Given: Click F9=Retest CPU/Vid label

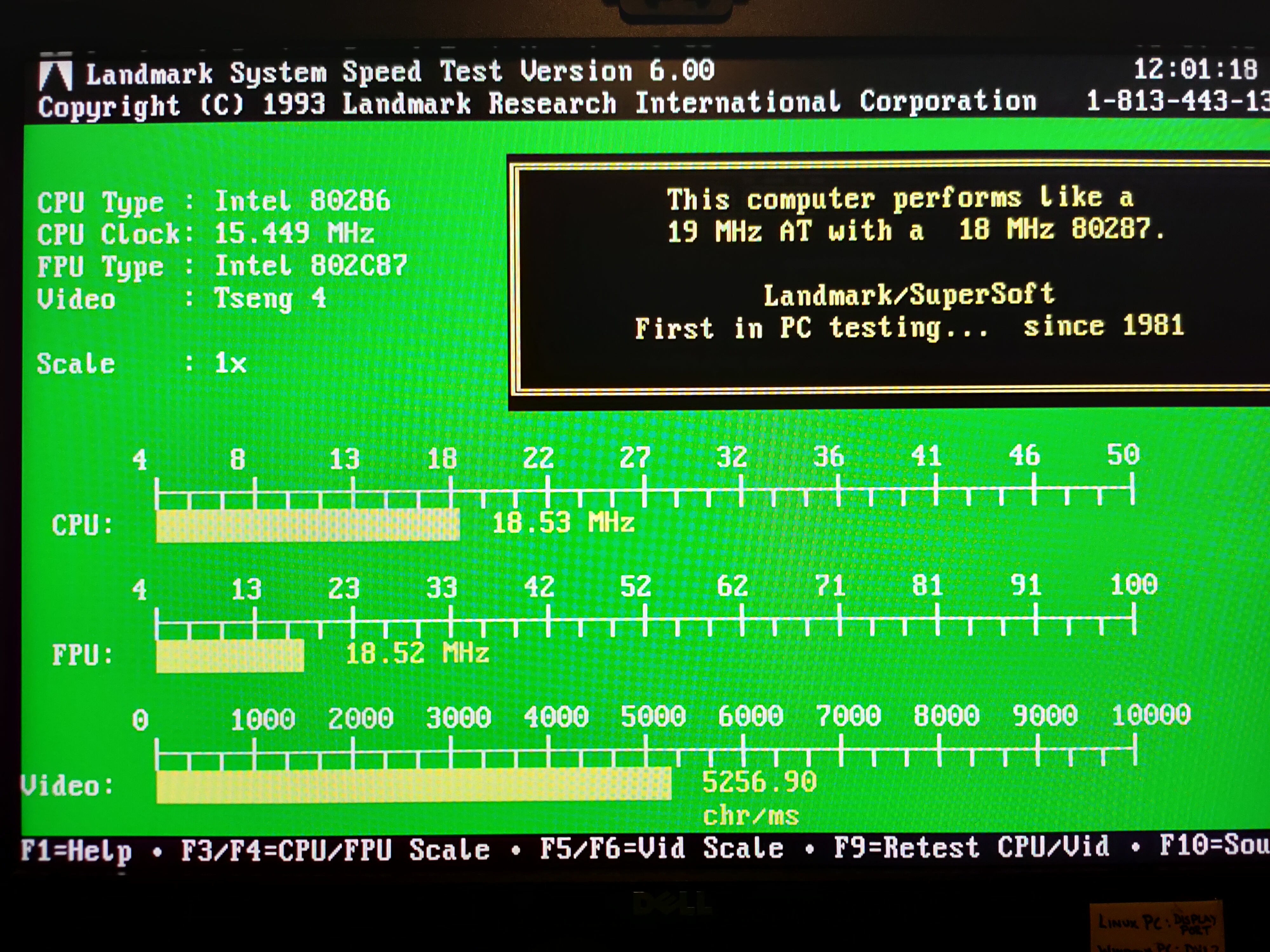Looking at the screenshot, I should pos(972,847).
